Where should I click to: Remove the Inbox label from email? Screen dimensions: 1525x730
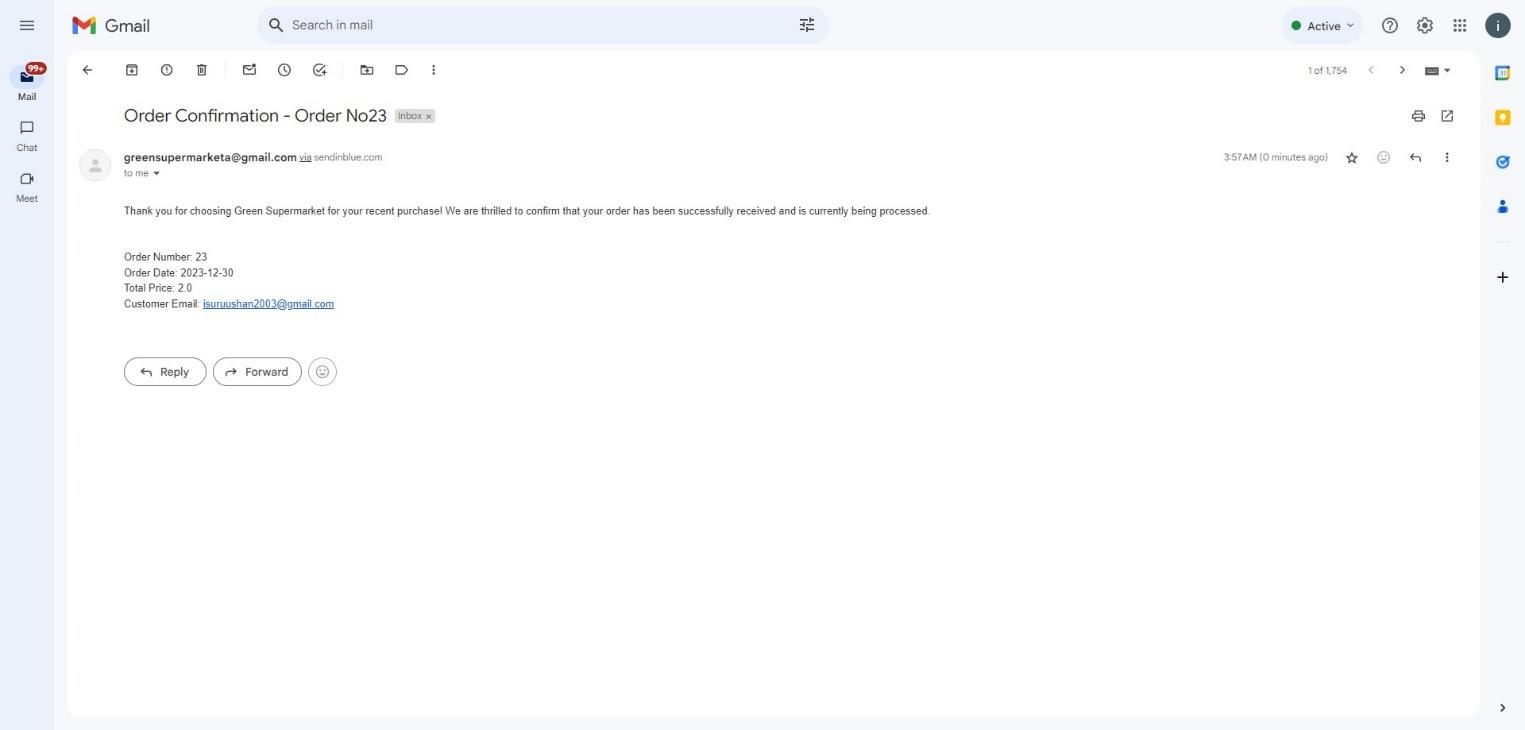click(x=429, y=117)
